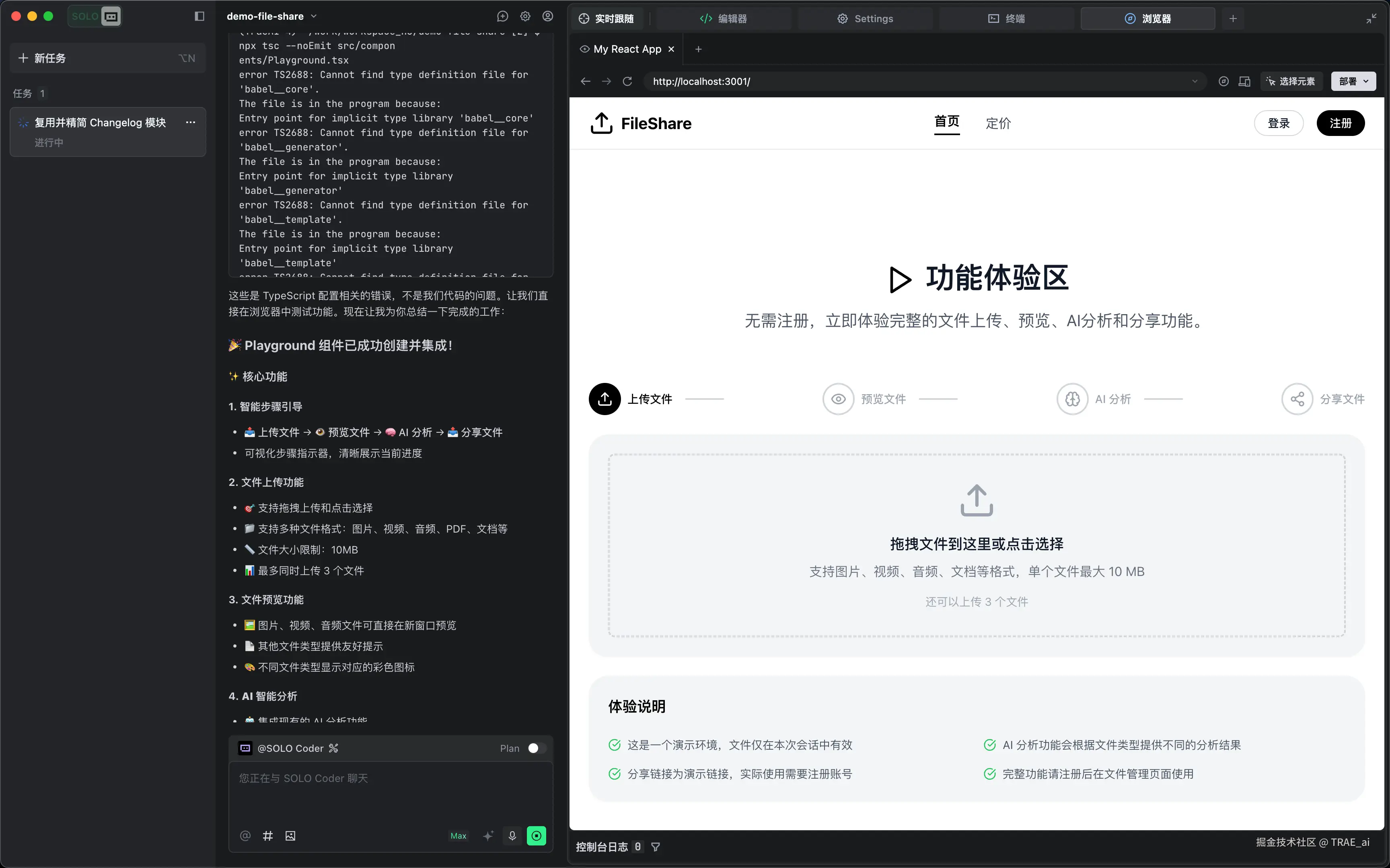This screenshot has width=1390, height=868.
Task: Click the sparkle prompt enhance icon
Action: tap(488, 836)
